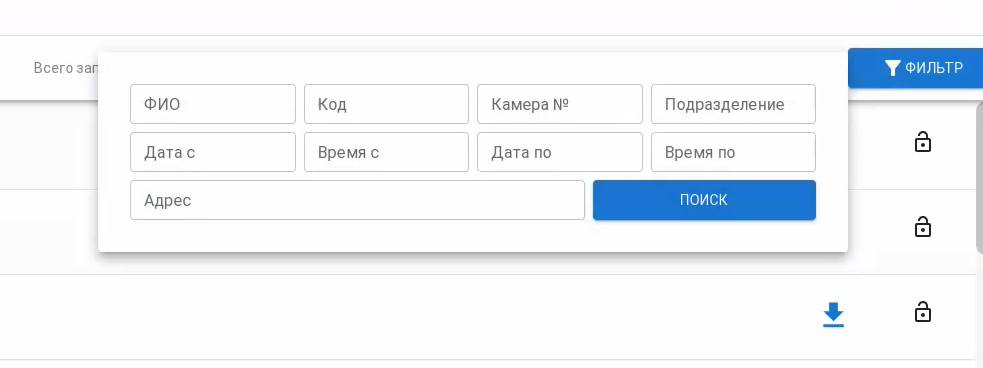Focus the wide Адрес field
Screen dimensions: 983x368
357,200
